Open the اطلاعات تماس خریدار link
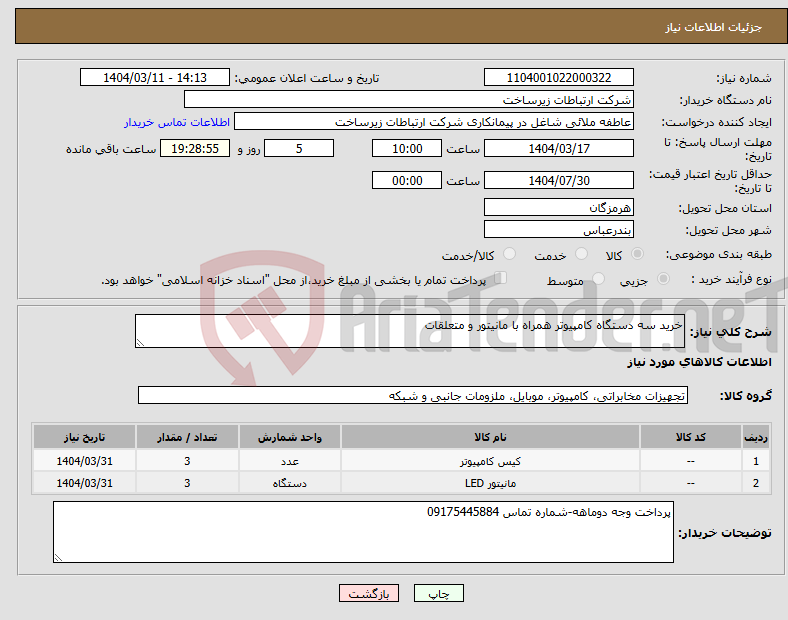 coord(177,122)
